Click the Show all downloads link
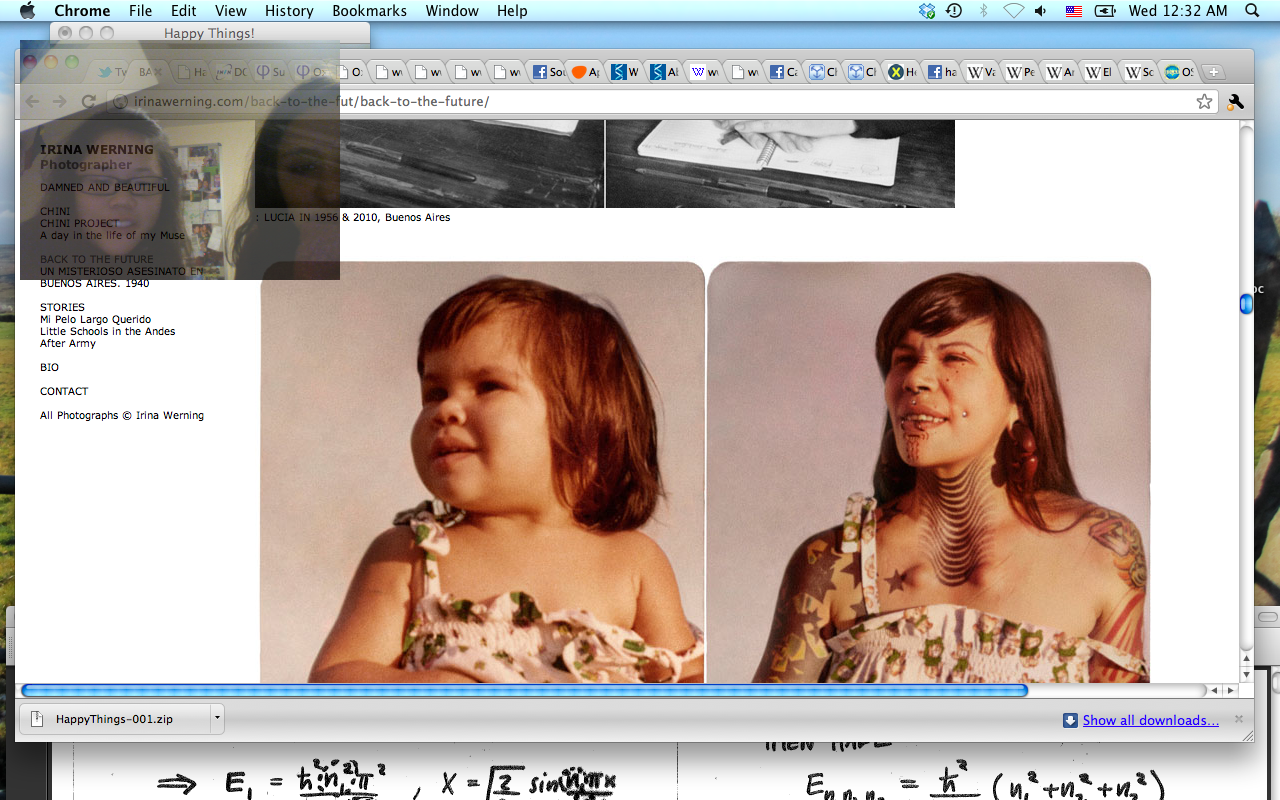 (1150, 720)
